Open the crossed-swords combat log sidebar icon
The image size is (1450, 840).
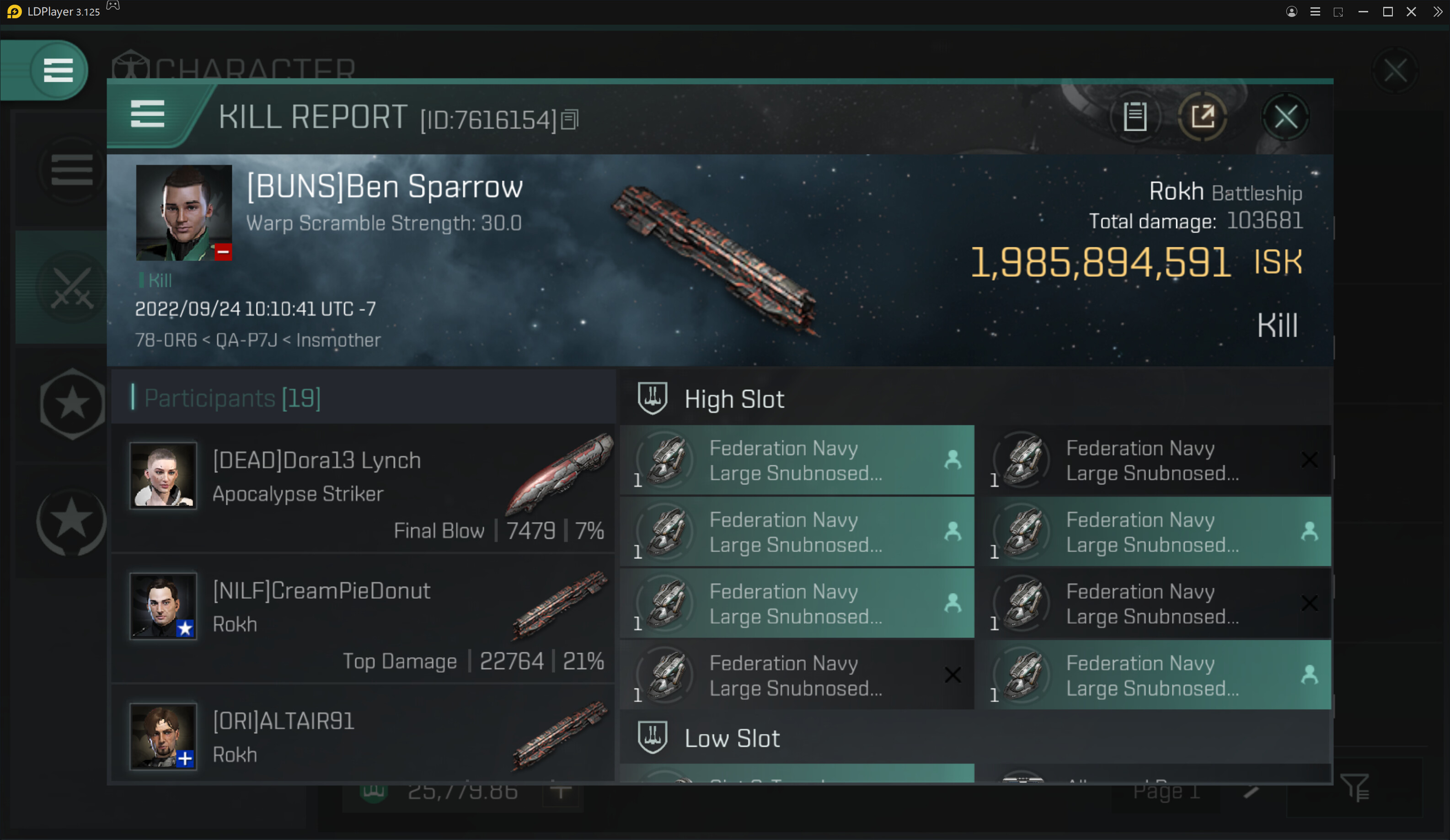pyautogui.click(x=71, y=287)
